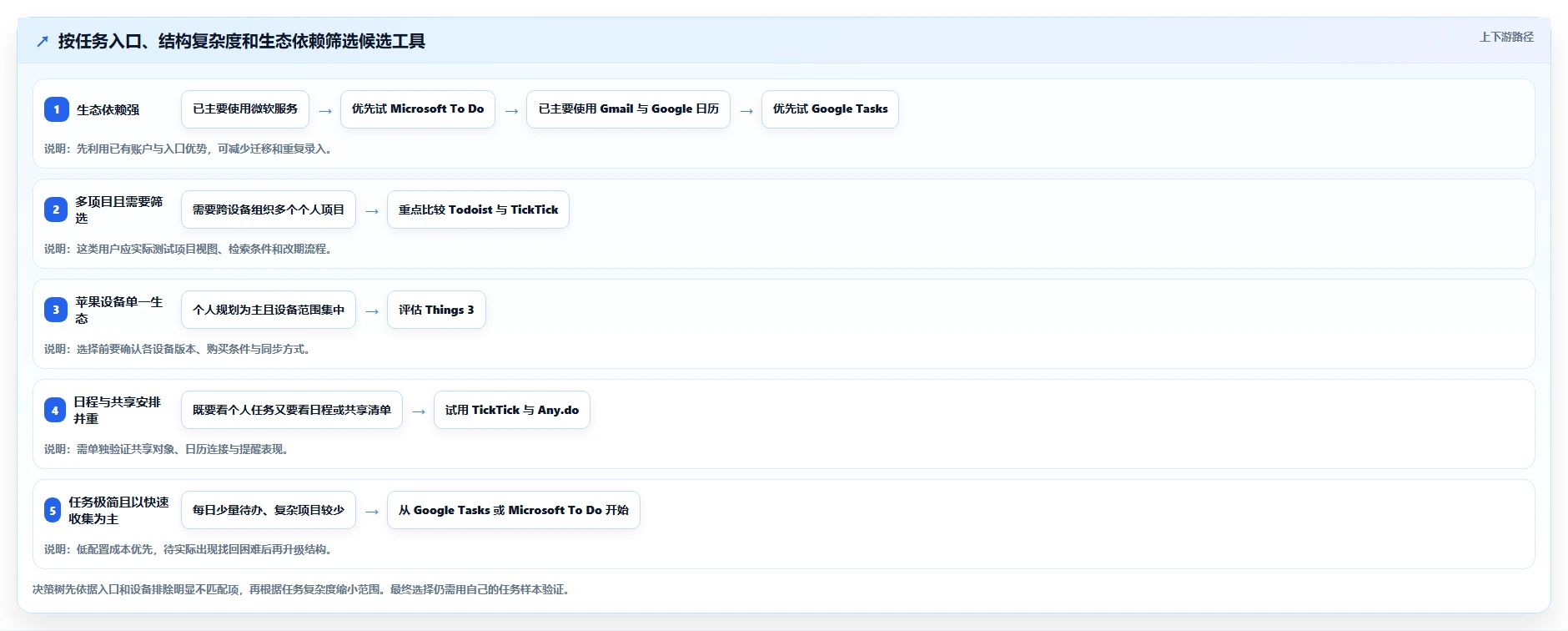
Task: Click the diagonal arrow icon beside the title
Action: click(x=43, y=41)
